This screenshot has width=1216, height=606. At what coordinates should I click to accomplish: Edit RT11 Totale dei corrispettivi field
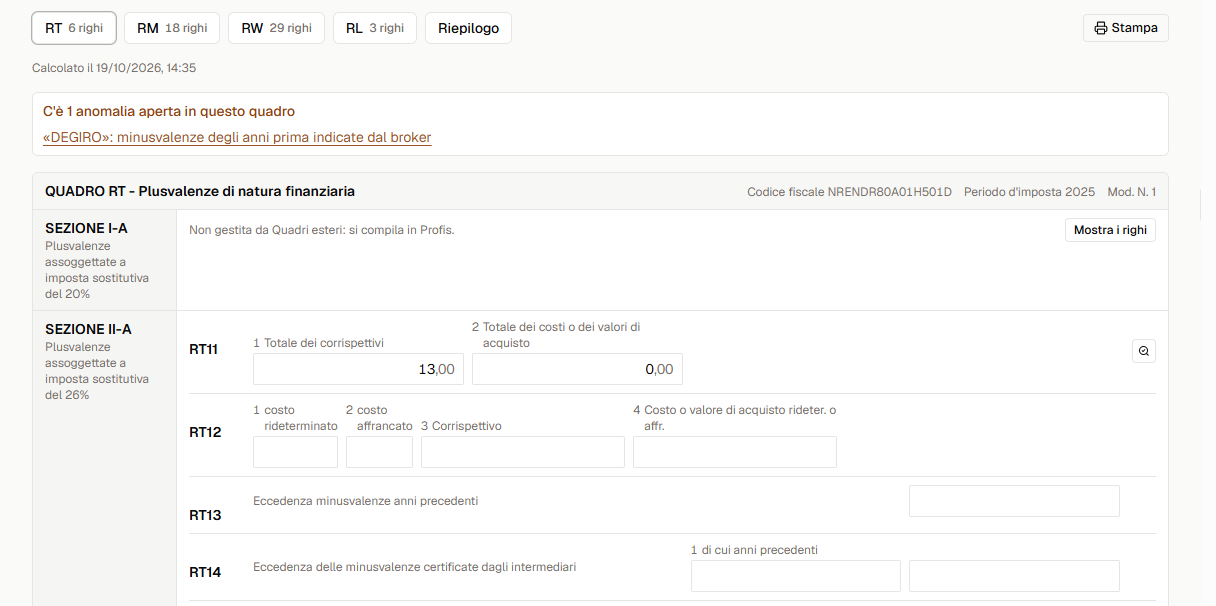pyautogui.click(x=358, y=369)
